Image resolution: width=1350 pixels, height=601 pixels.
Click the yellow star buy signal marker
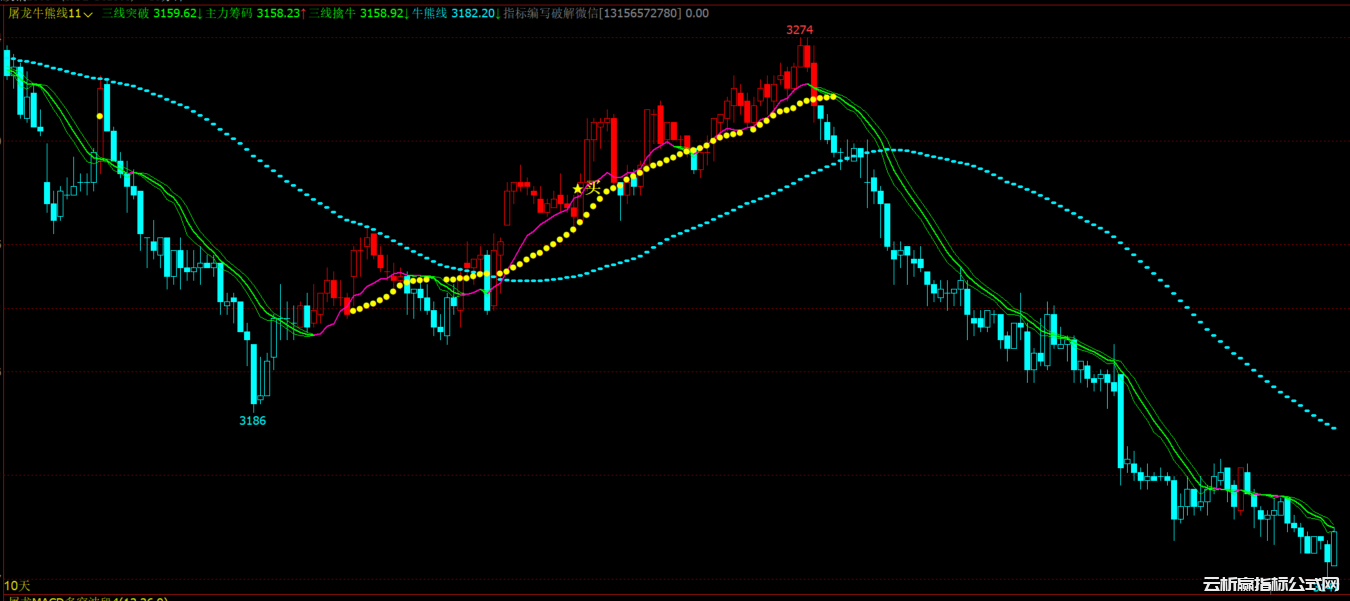click(x=577, y=188)
